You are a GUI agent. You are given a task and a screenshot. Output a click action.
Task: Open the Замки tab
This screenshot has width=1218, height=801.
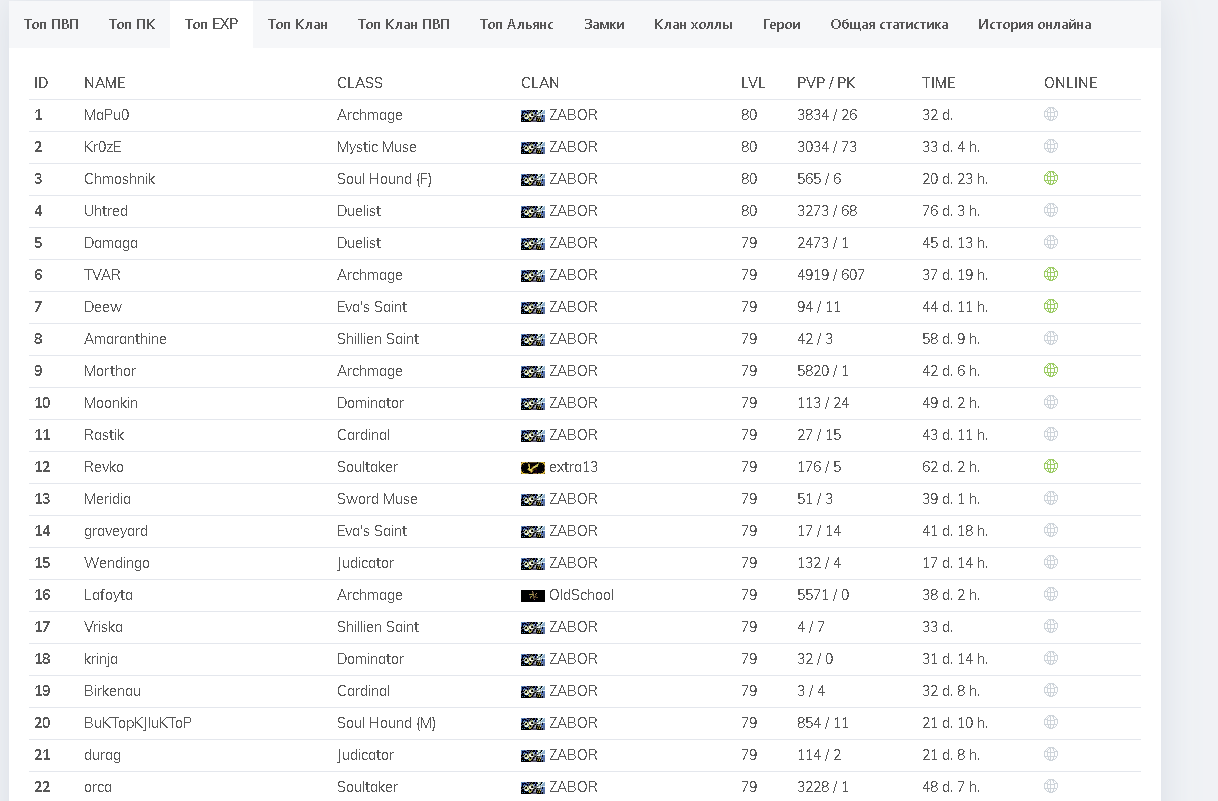click(604, 24)
